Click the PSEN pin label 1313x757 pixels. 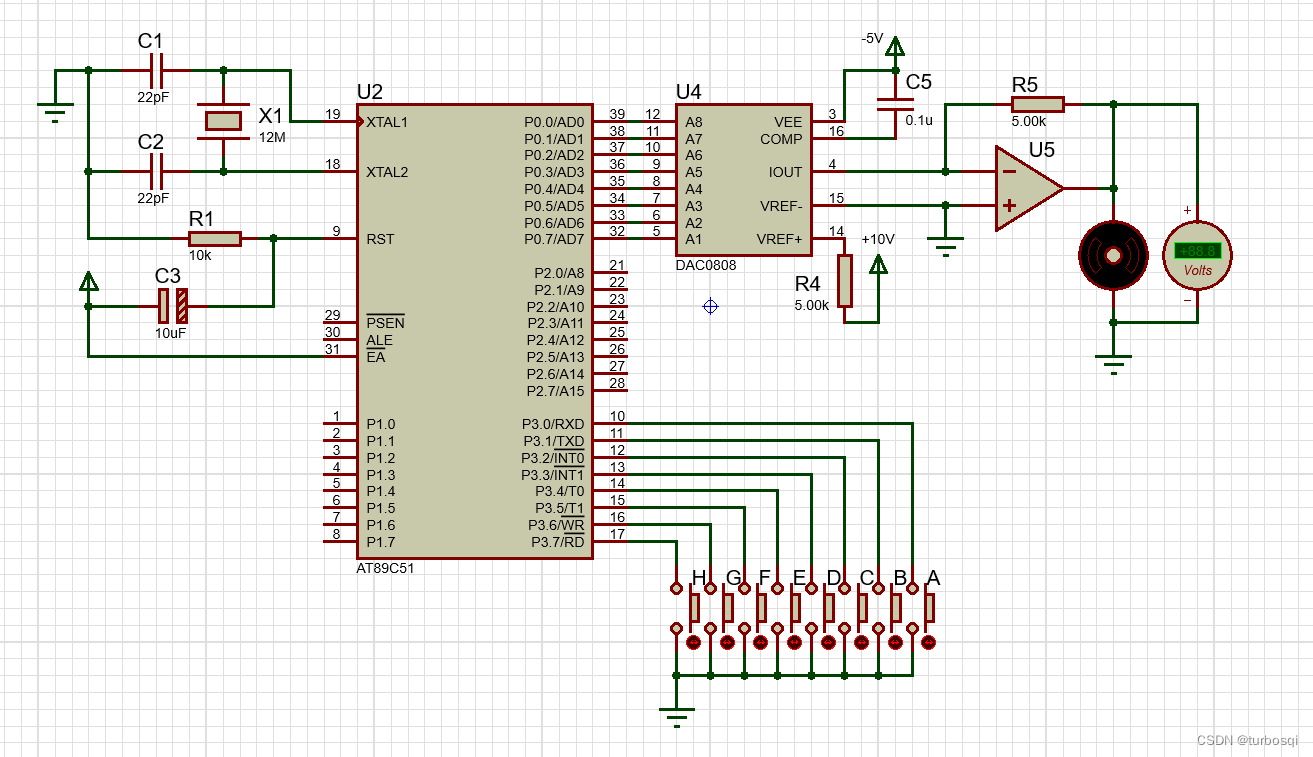(x=385, y=323)
